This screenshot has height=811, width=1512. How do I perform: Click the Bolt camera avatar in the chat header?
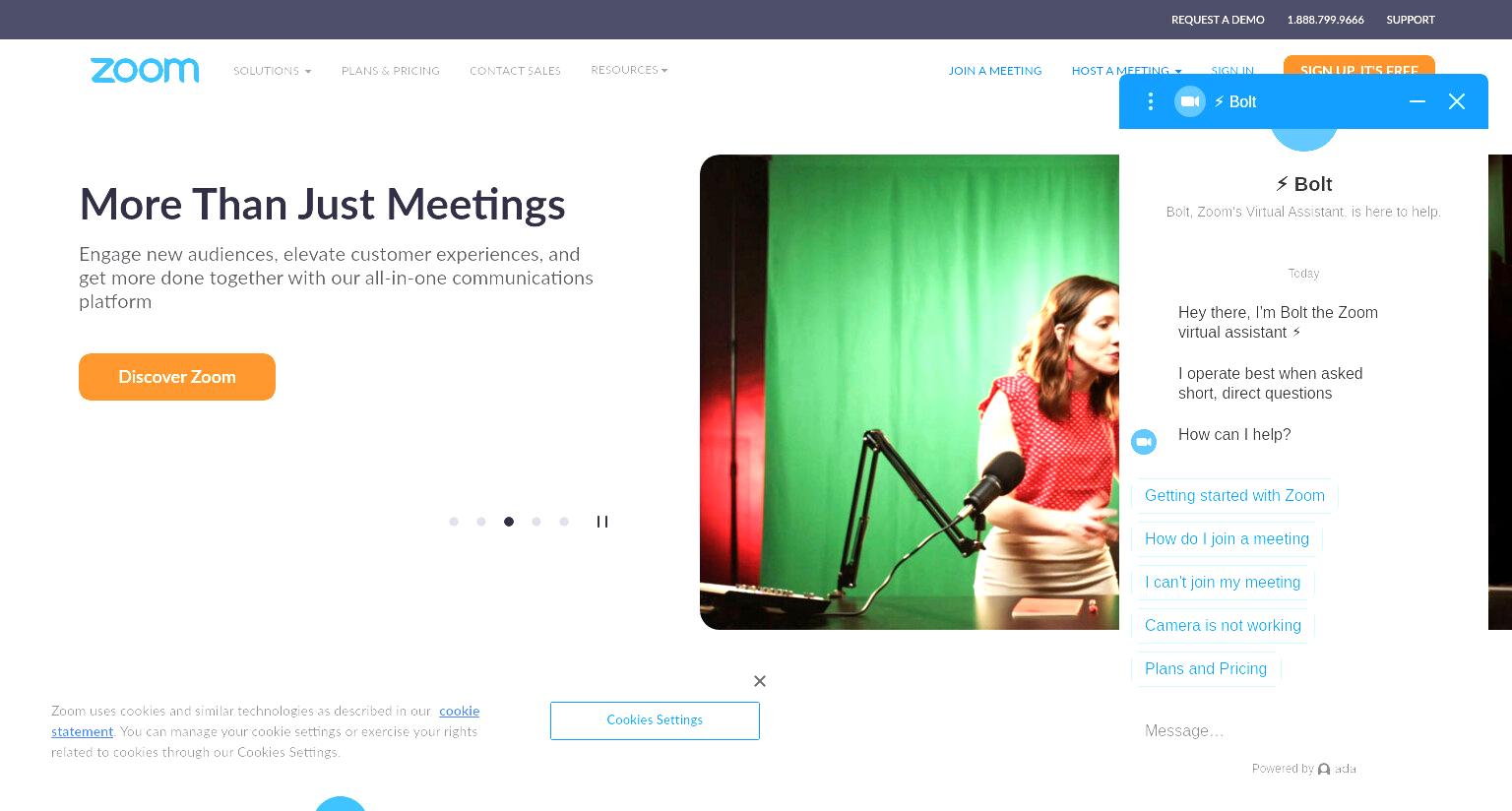coord(1190,101)
